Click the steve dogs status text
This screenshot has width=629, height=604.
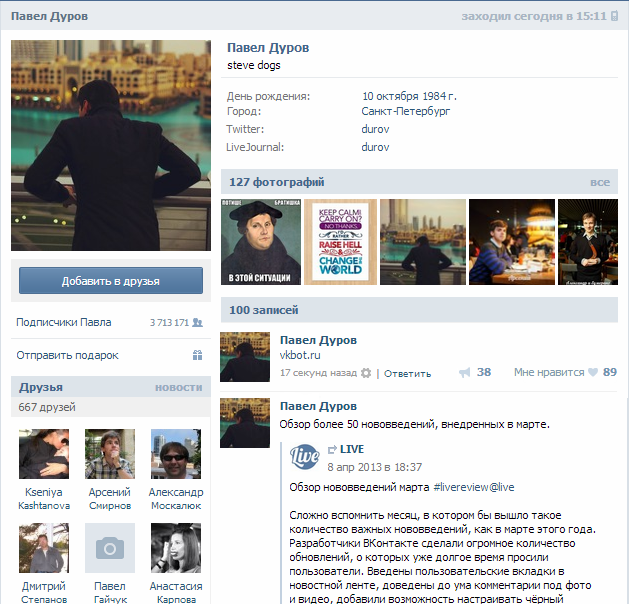(x=254, y=65)
